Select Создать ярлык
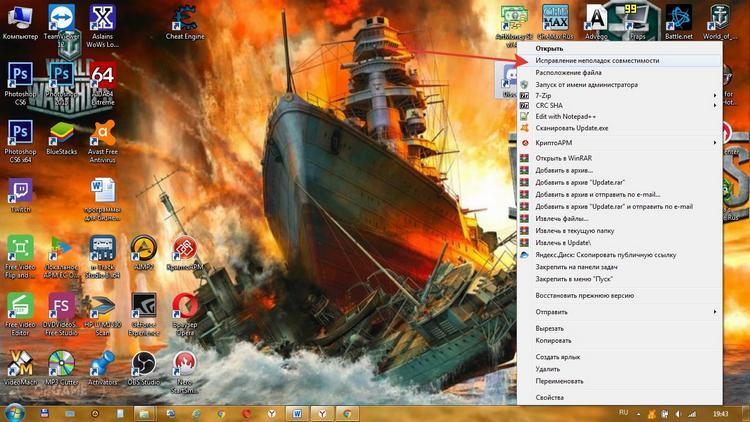The image size is (750, 422). tap(620, 357)
